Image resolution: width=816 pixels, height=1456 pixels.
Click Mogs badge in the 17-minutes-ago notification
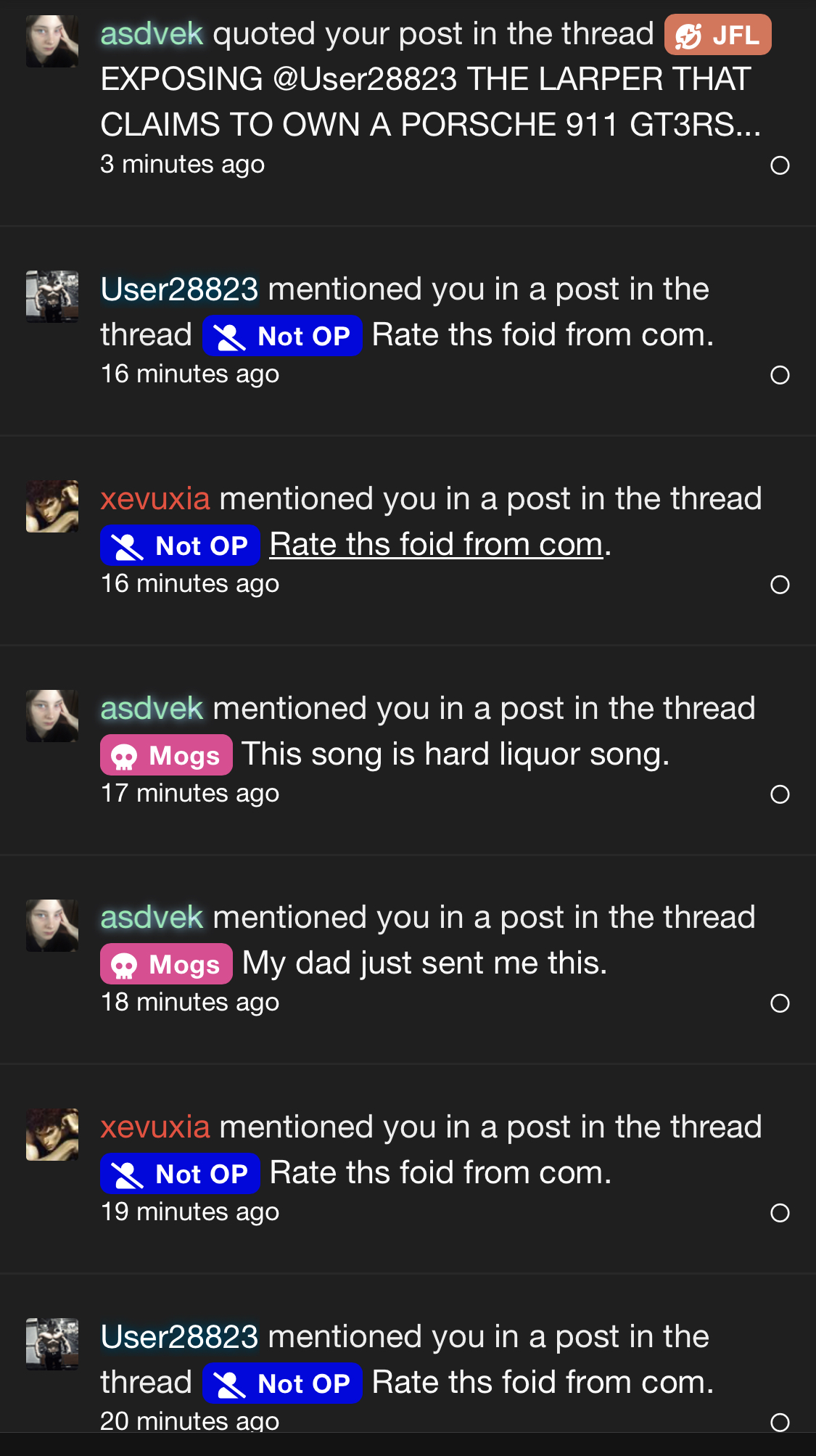166,755
